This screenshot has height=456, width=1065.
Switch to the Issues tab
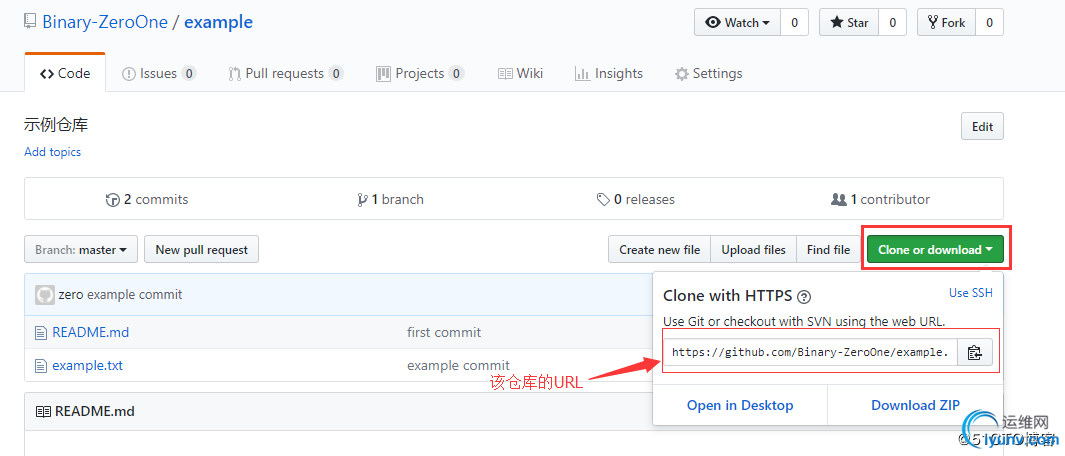(x=158, y=73)
